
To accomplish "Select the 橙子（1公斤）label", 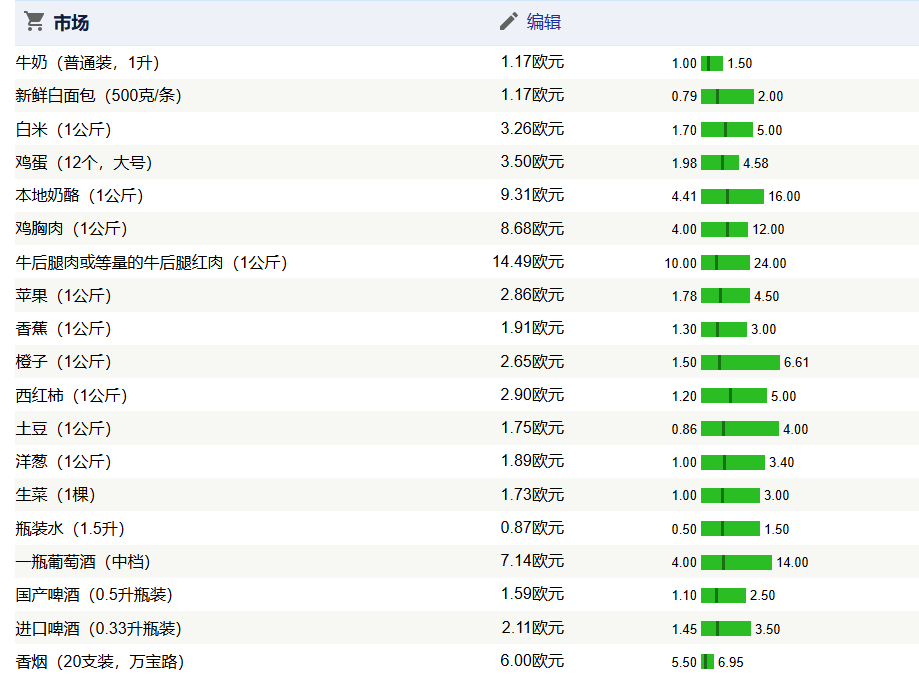I will pyautogui.click(x=63, y=362).
